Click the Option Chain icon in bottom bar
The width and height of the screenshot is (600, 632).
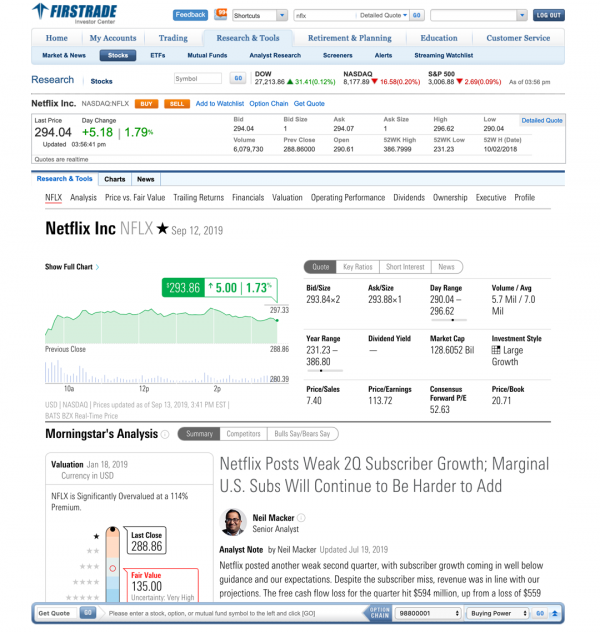(379, 611)
